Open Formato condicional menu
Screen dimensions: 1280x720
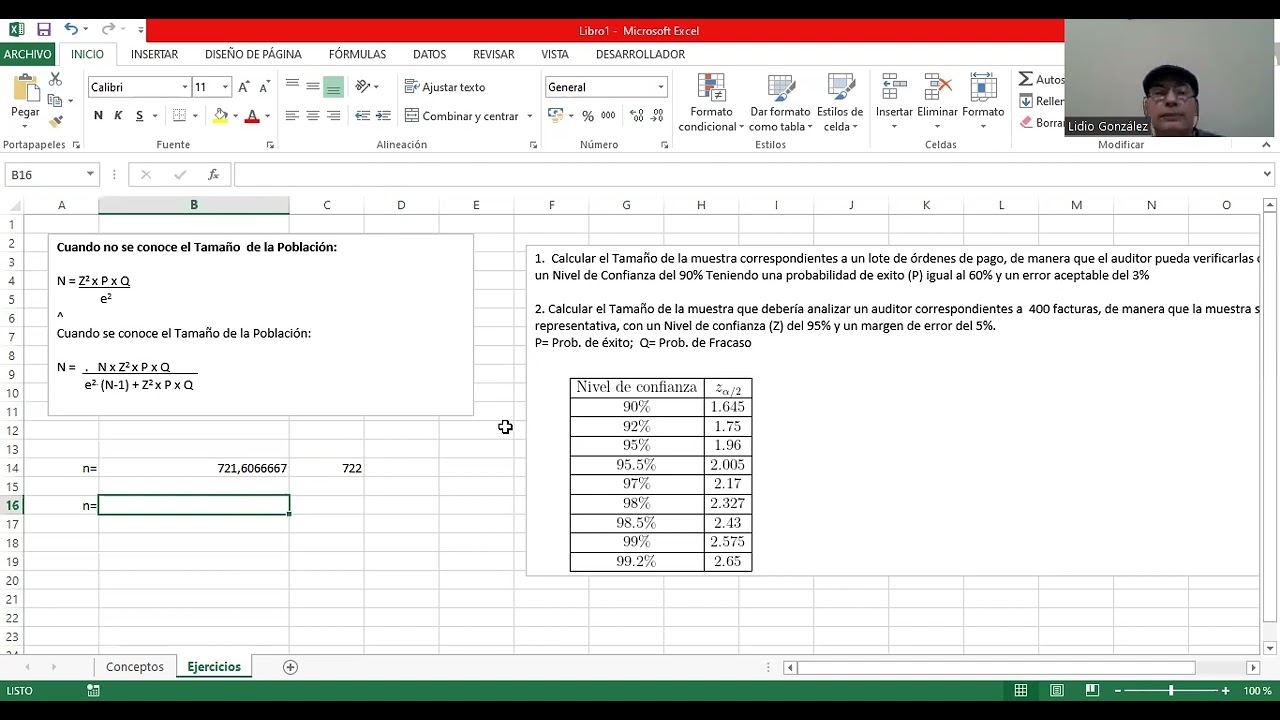(711, 102)
